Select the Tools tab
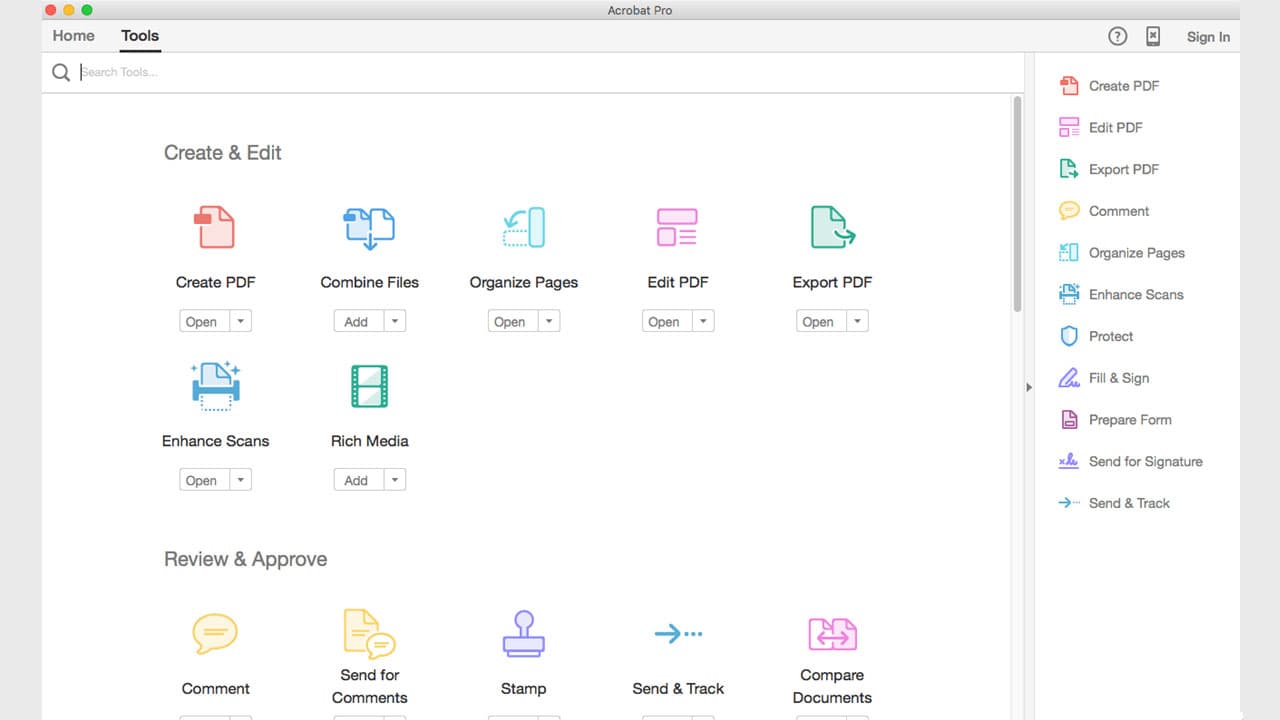The width and height of the screenshot is (1280, 720). [x=139, y=35]
